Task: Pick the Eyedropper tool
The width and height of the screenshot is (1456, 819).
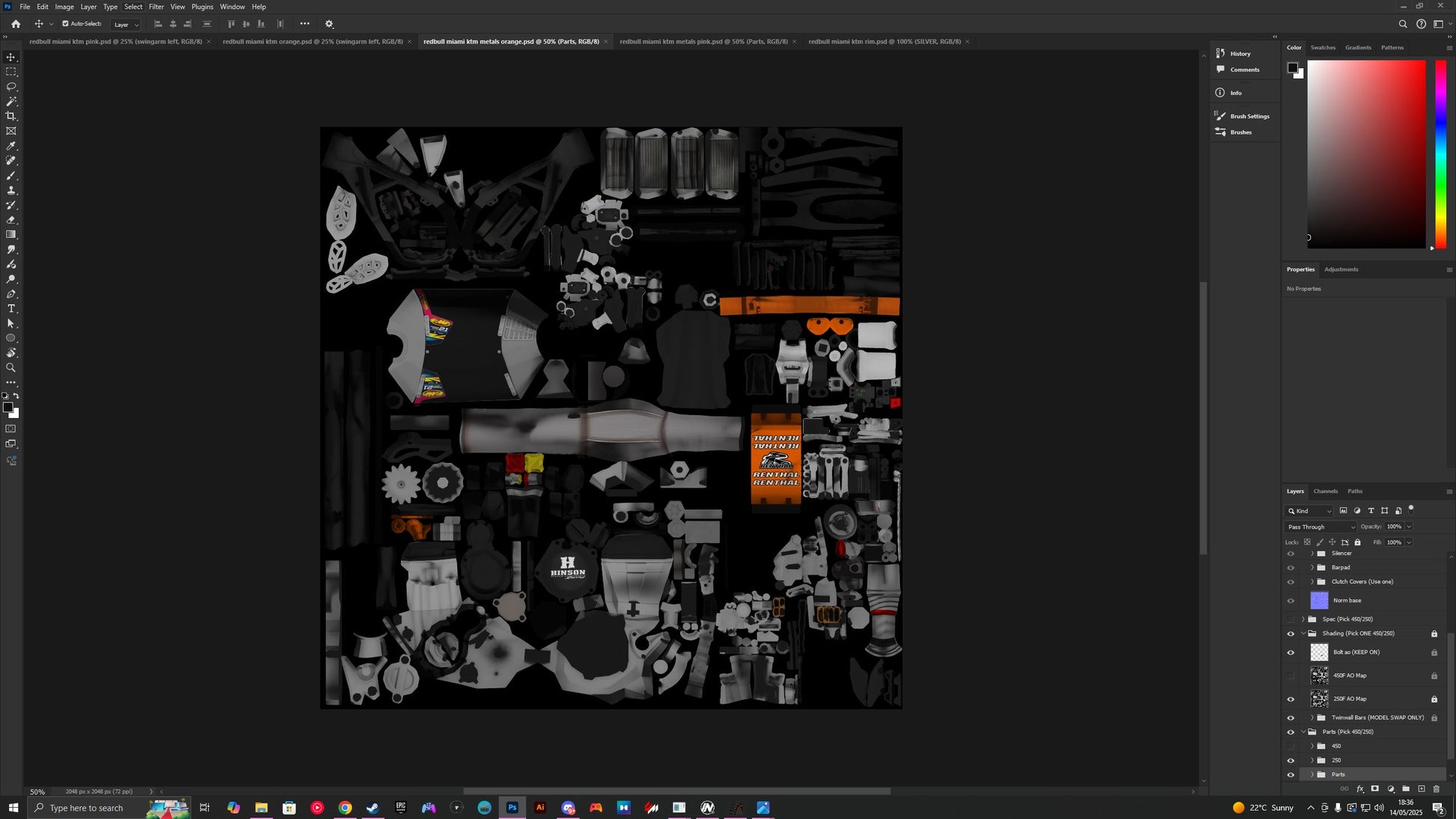Action: pyautogui.click(x=11, y=146)
